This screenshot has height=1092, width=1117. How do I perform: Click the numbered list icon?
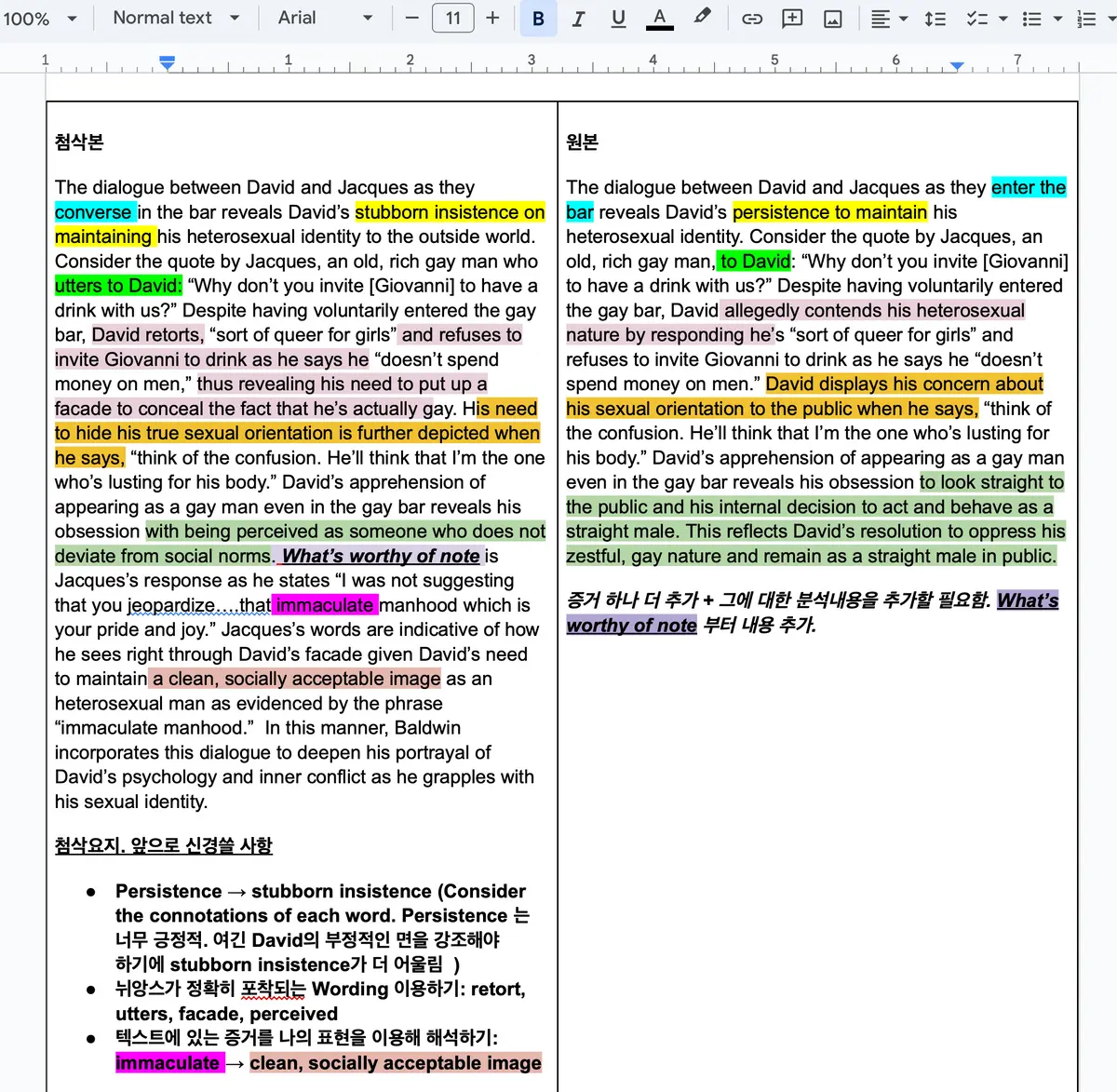pyautogui.click(x=1085, y=19)
